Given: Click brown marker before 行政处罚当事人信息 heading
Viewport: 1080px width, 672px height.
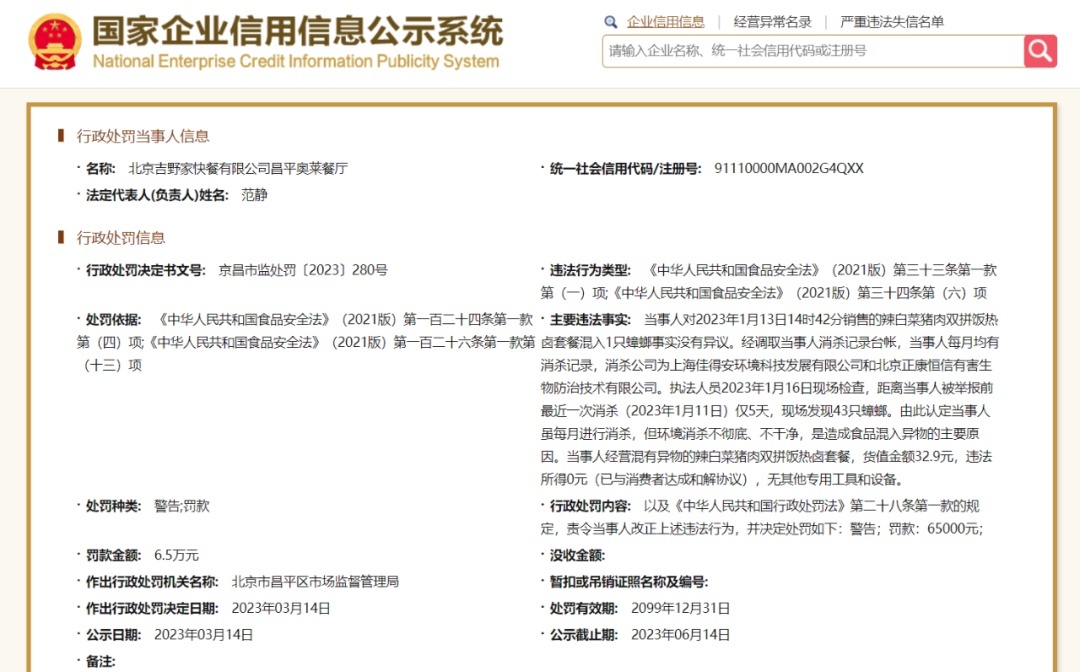Looking at the screenshot, I should point(62,136).
